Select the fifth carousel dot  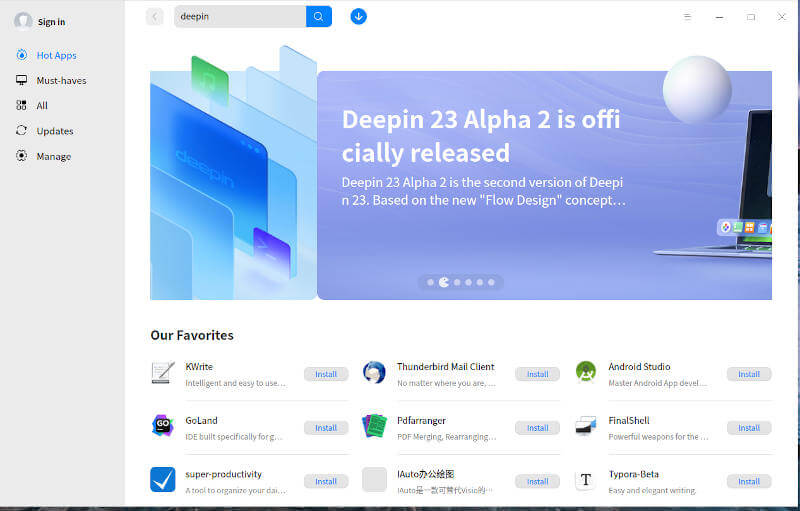point(480,282)
